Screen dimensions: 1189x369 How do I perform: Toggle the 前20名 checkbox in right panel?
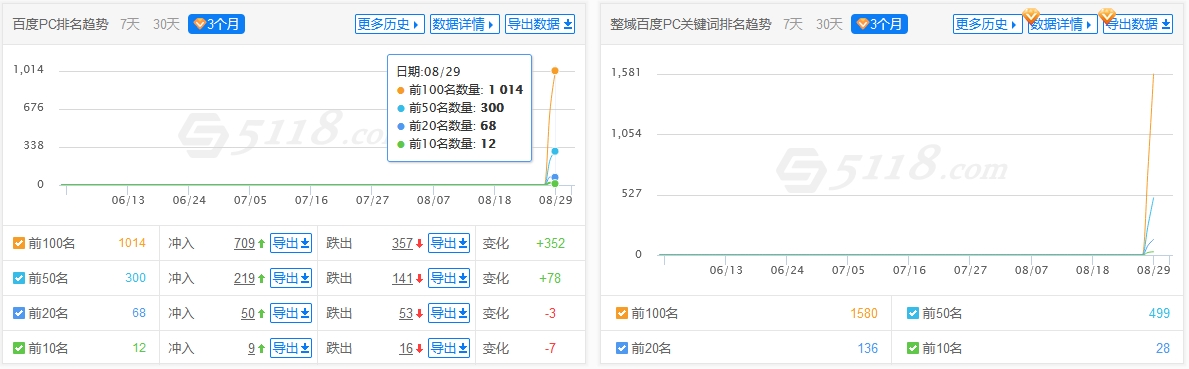(622, 349)
